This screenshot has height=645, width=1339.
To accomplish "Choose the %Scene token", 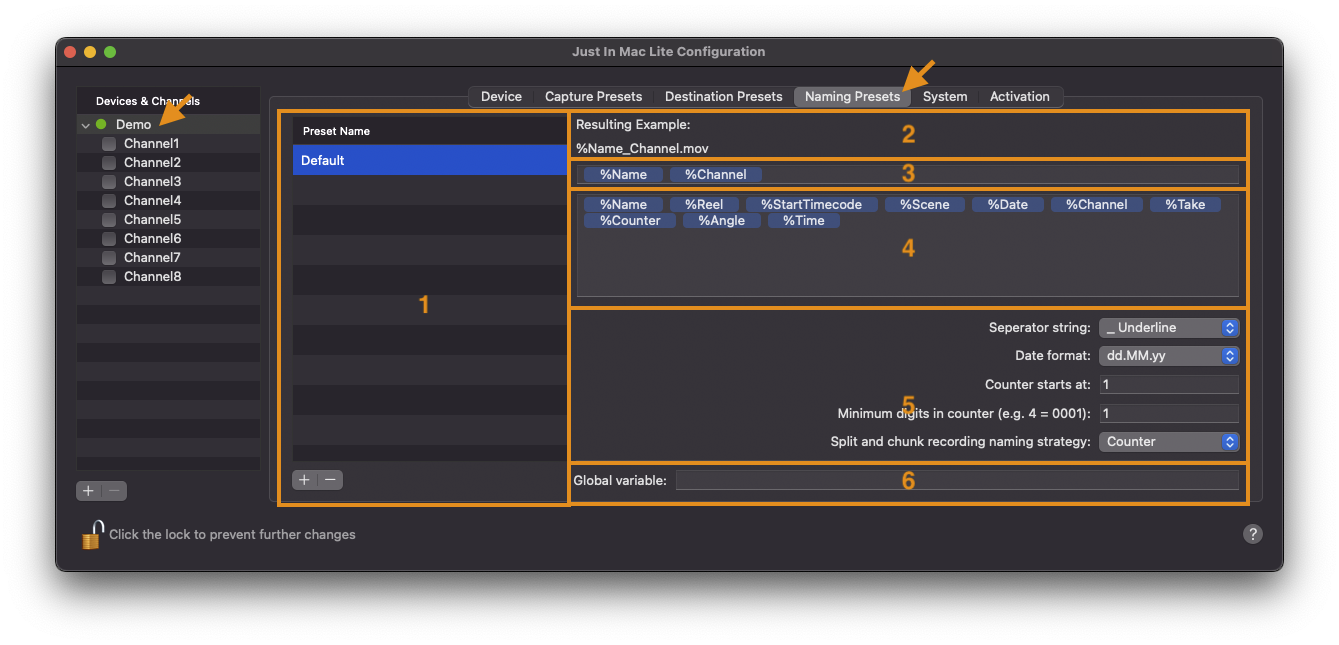I will [x=924, y=205].
